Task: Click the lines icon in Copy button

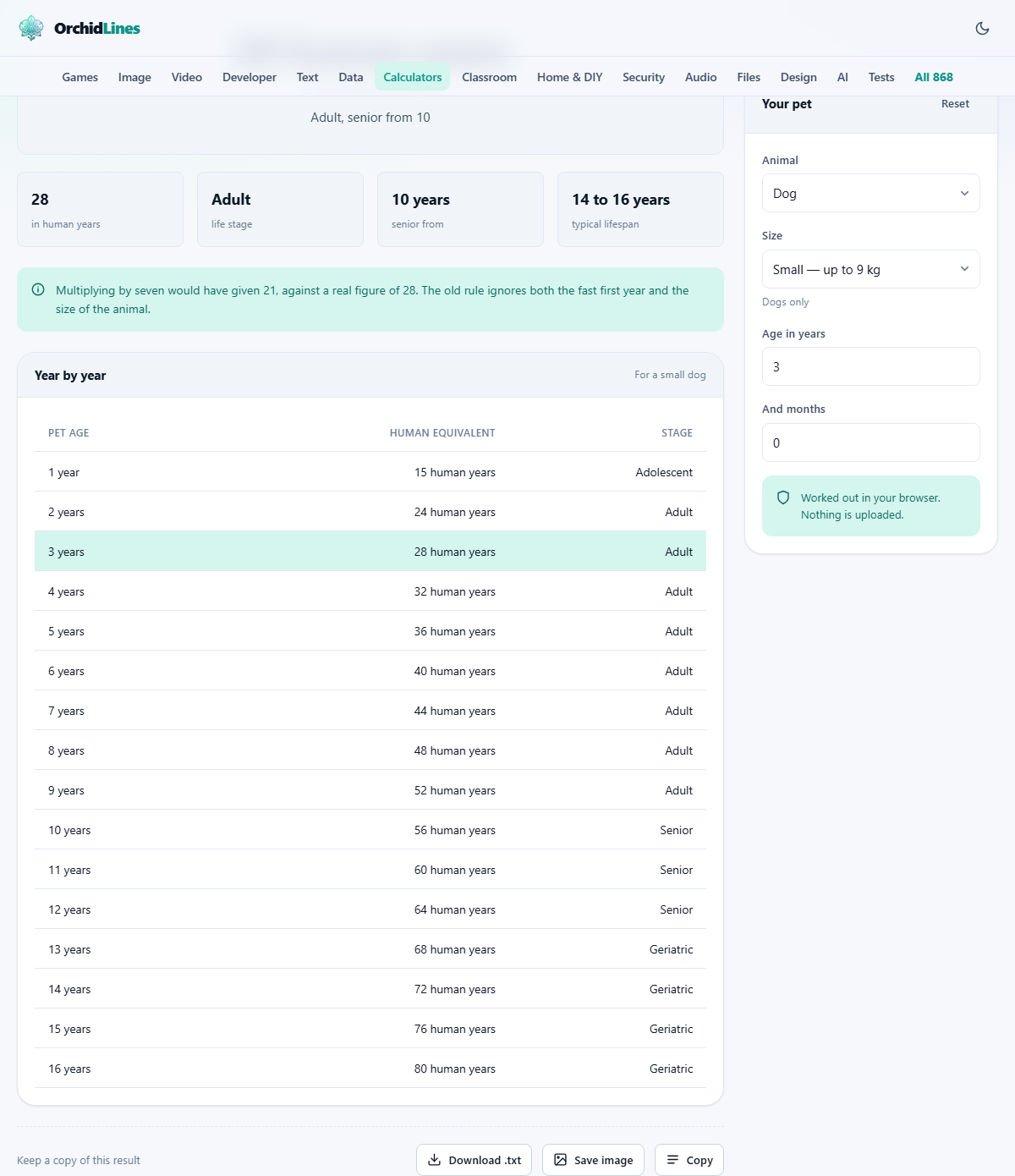Action: point(672,1160)
